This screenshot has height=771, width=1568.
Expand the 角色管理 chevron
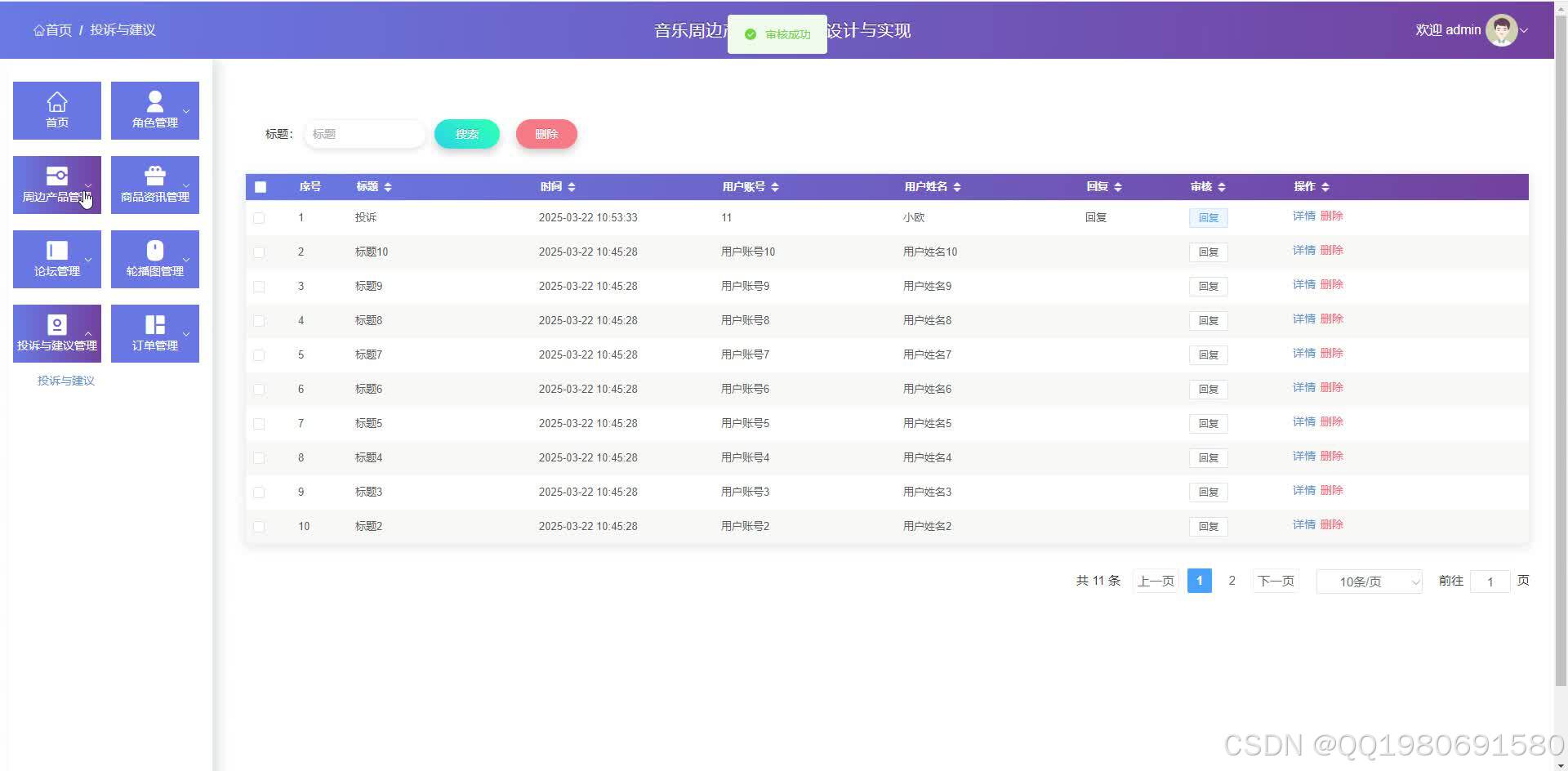(x=186, y=111)
